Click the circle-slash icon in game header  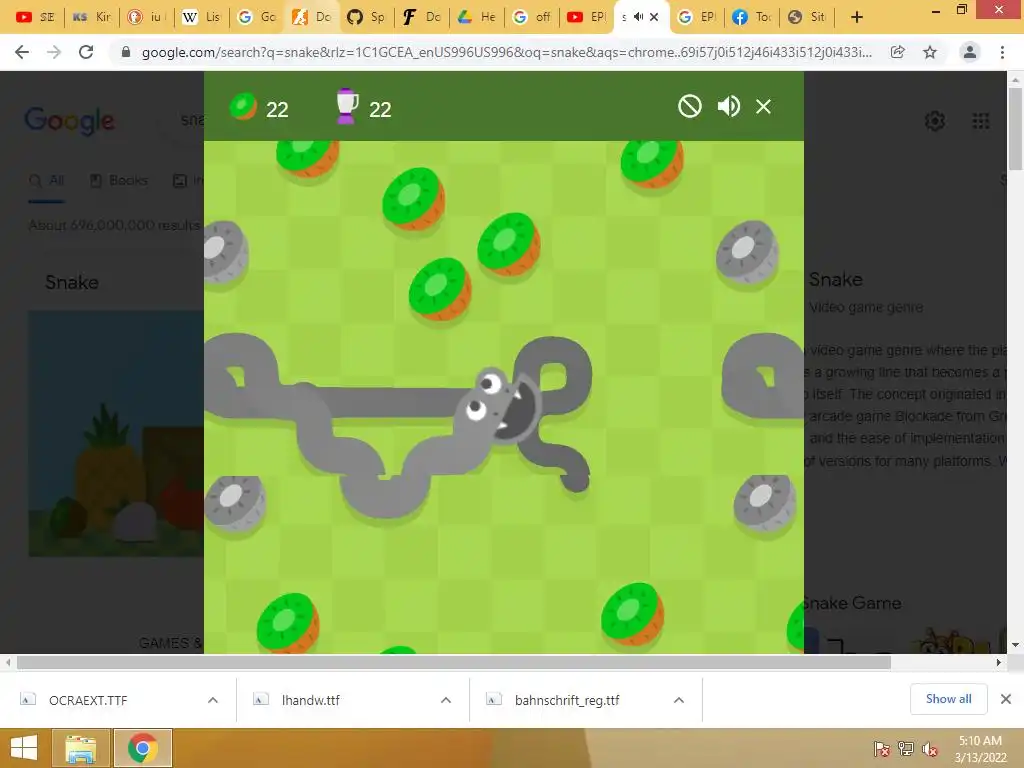[x=690, y=106]
